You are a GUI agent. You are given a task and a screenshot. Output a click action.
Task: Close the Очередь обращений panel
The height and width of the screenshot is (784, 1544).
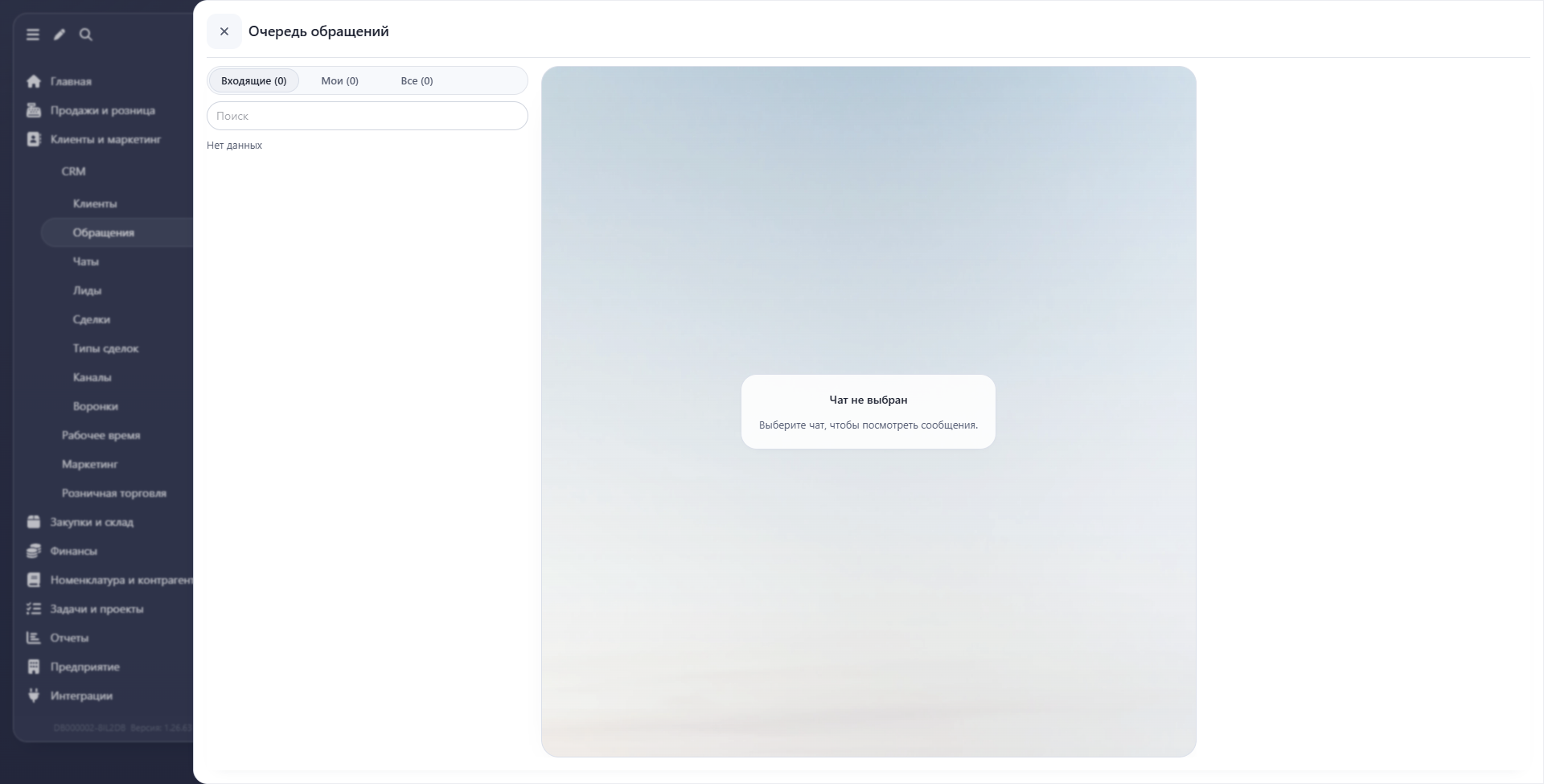(224, 31)
